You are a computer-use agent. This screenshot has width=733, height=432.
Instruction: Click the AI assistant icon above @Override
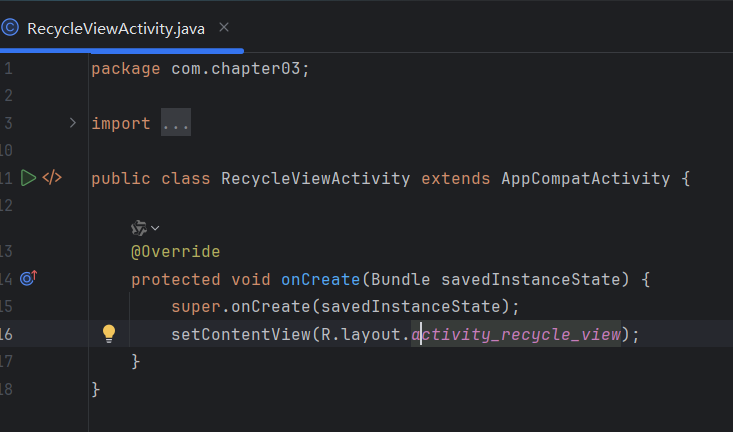pos(139,228)
